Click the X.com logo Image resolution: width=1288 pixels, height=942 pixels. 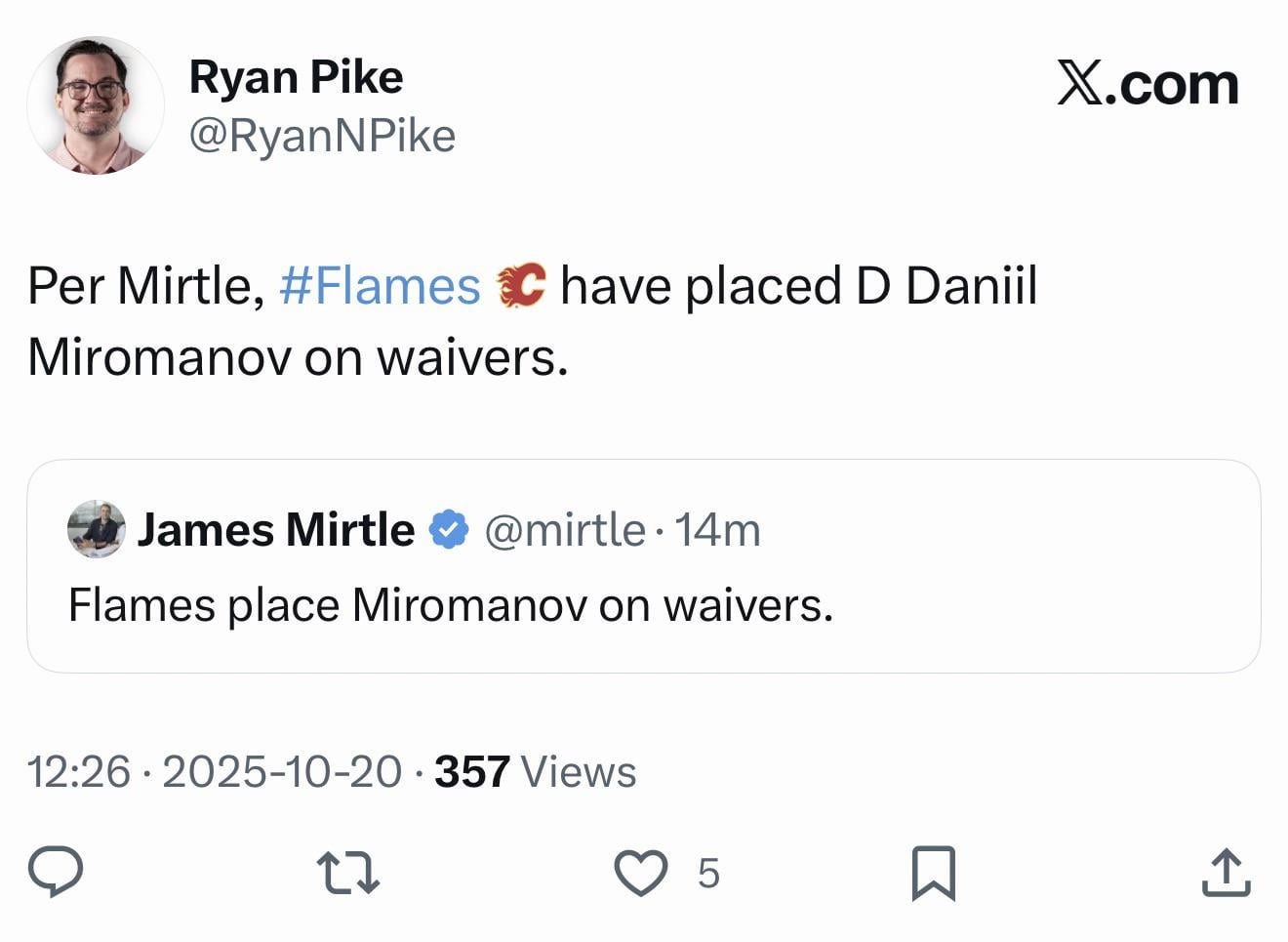pos(1147,83)
